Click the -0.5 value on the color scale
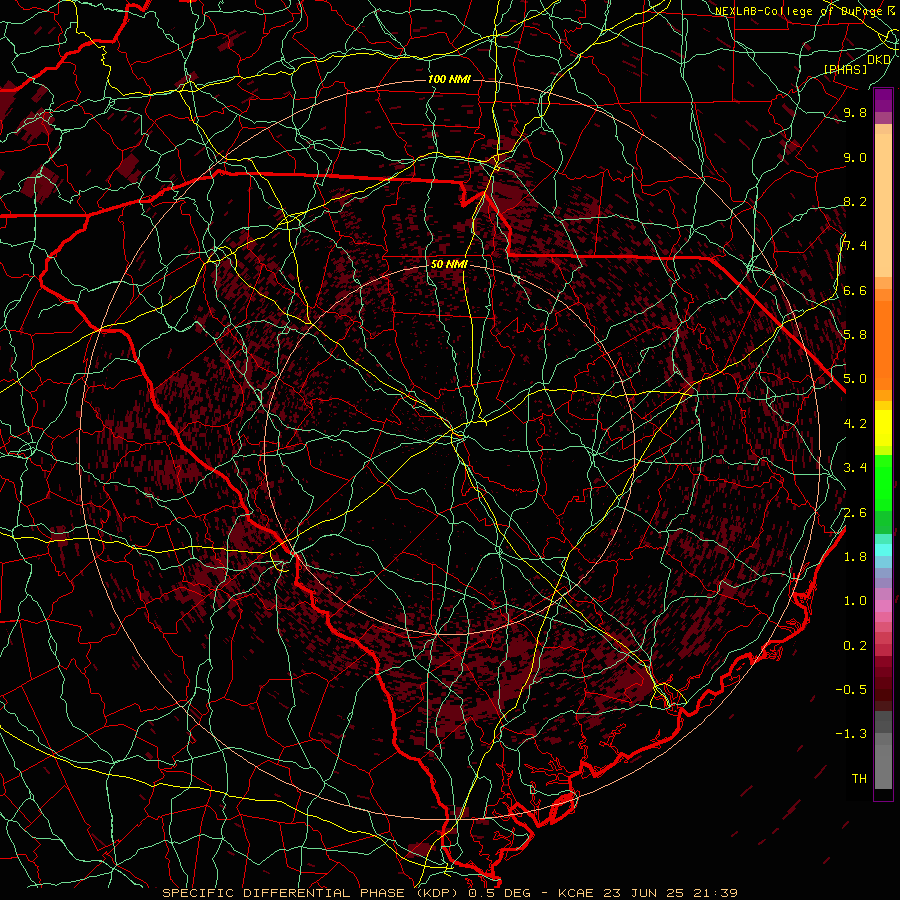Image resolution: width=900 pixels, height=900 pixels. coord(852,690)
